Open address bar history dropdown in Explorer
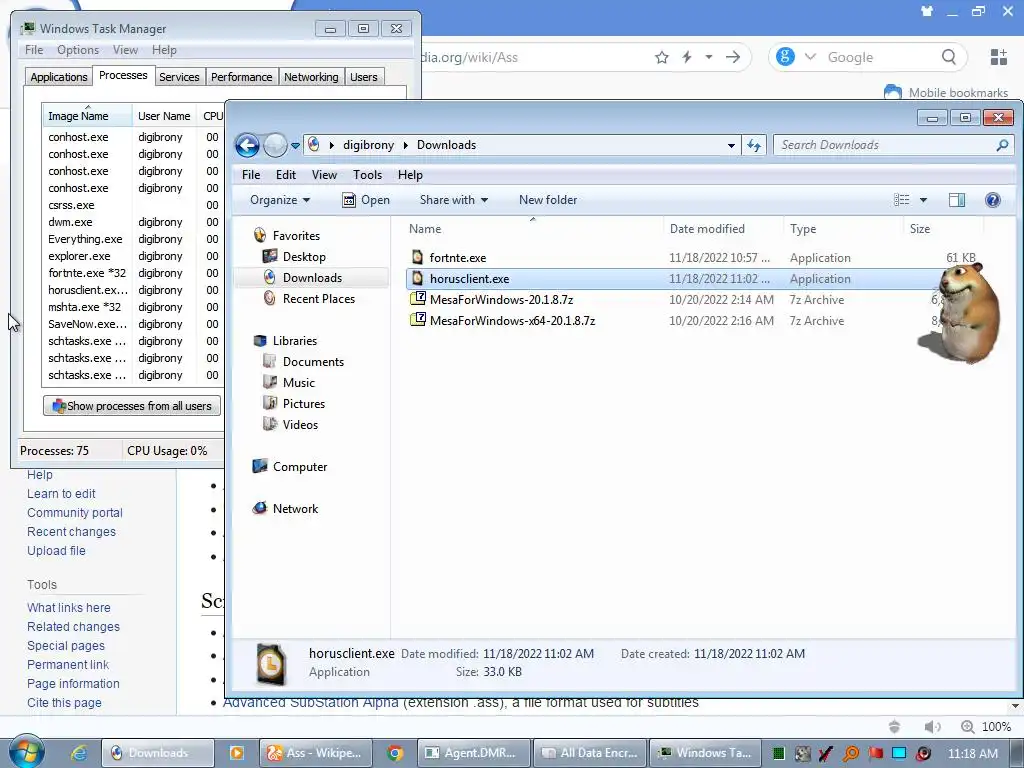The width and height of the screenshot is (1024, 768). [x=731, y=146]
